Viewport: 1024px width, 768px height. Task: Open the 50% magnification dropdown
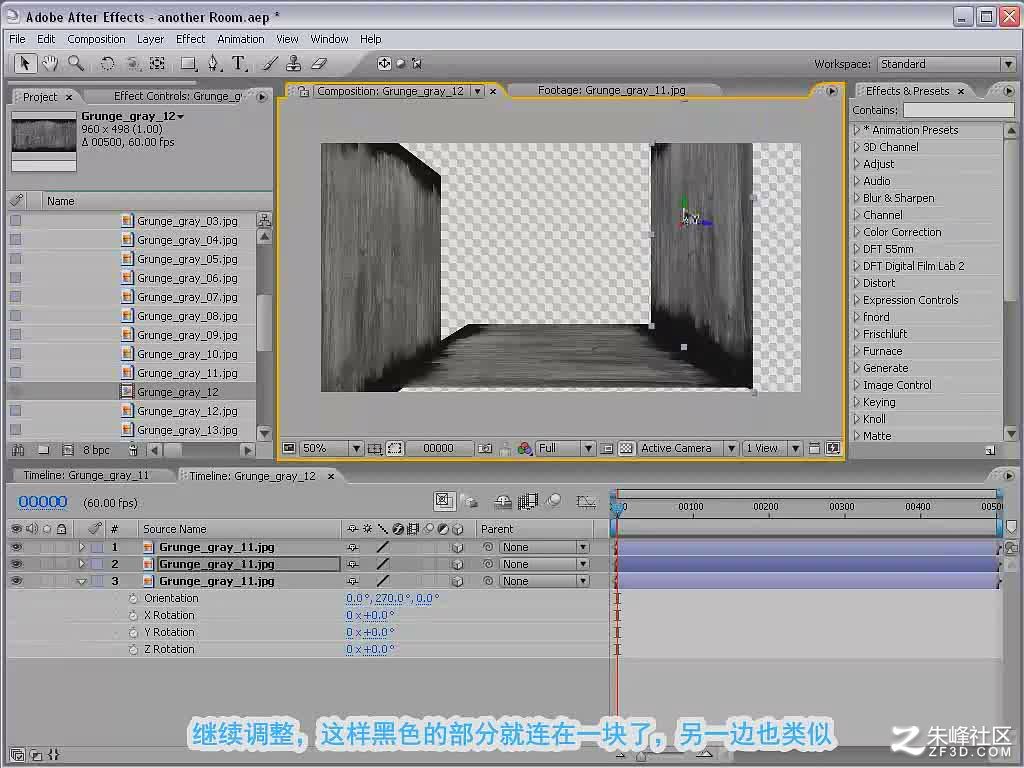pos(331,449)
